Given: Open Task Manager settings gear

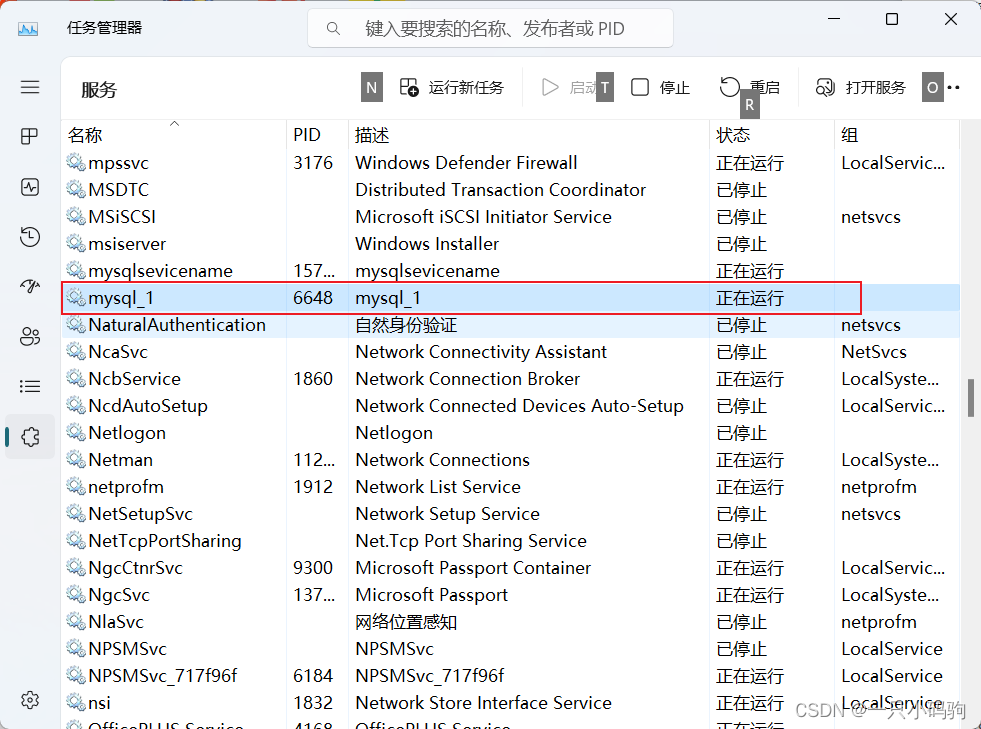Looking at the screenshot, I should [x=29, y=700].
